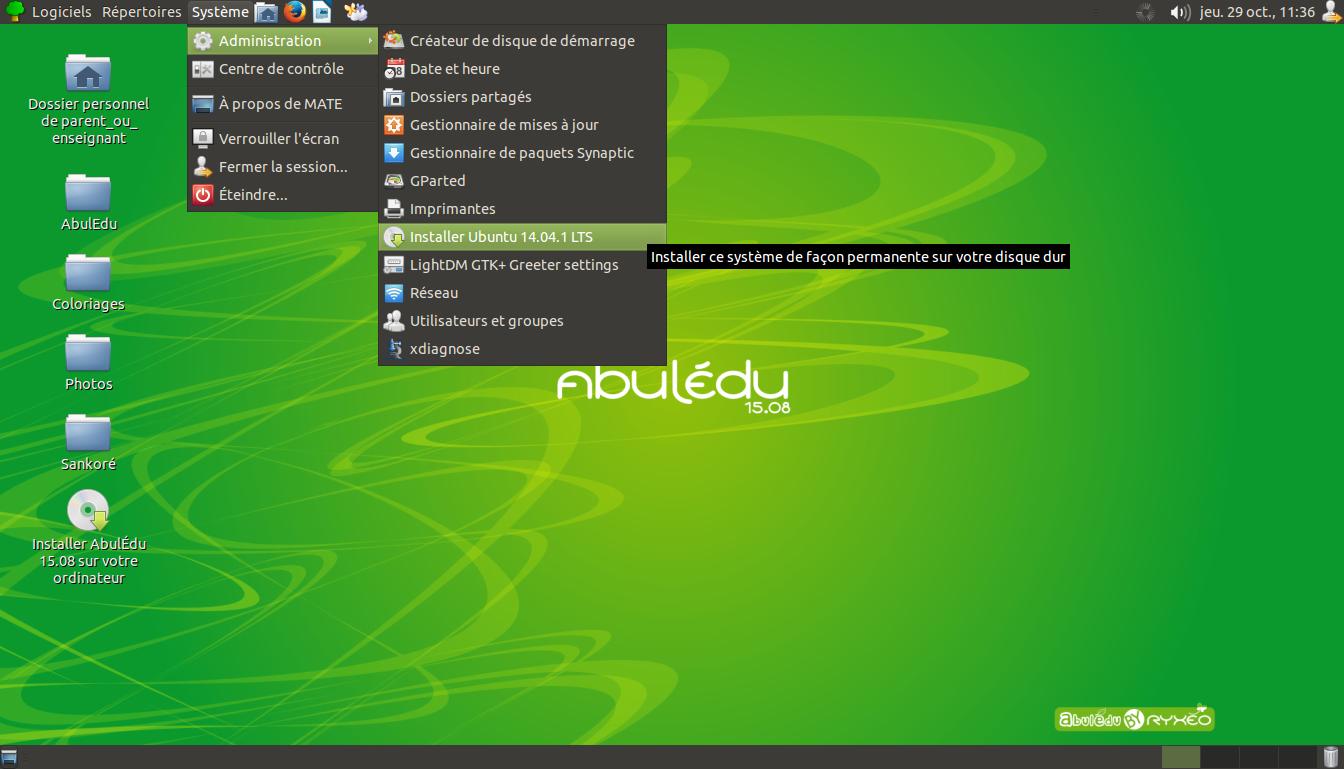Image resolution: width=1344 pixels, height=769 pixels.
Task: Select Éteindre... to shut down
Action: pos(283,195)
